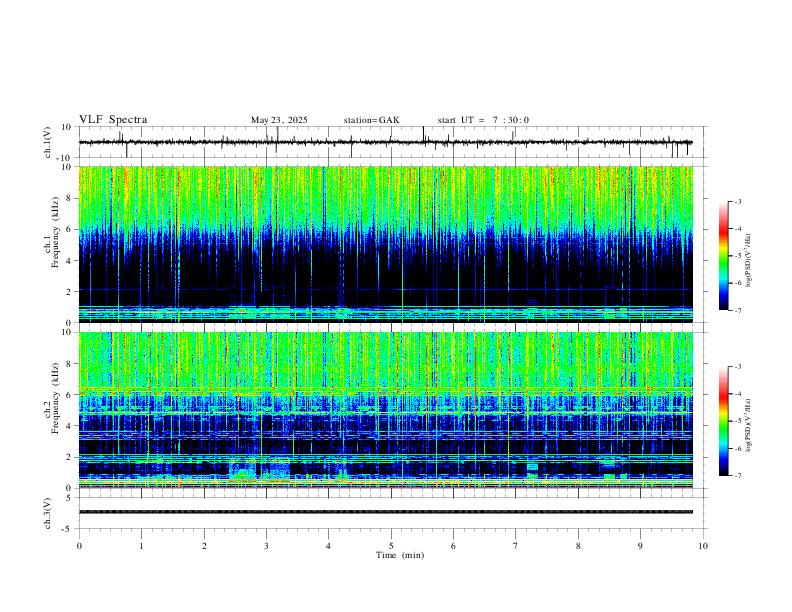The height and width of the screenshot is (612, 792).
Task: Click the ch.3 flat signal trace
Action: point(386,512)
